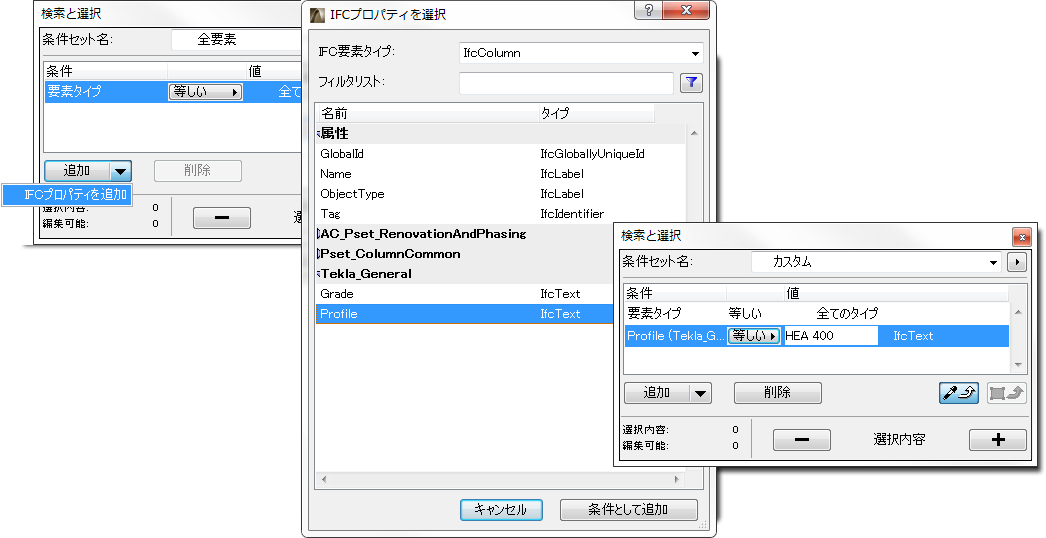Click scroll up arrow in property list
Screen dimensions: 1046x538
point(694,134)
